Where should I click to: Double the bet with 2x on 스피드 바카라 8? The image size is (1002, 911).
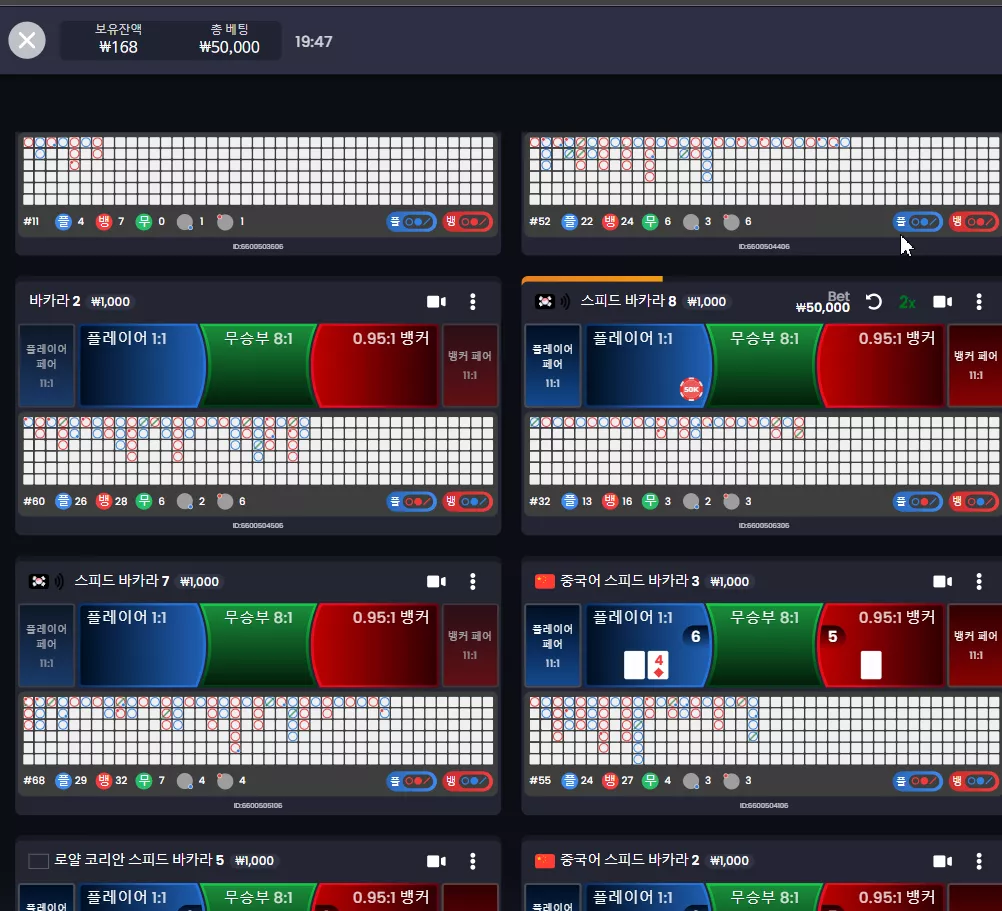click(907, 302)
